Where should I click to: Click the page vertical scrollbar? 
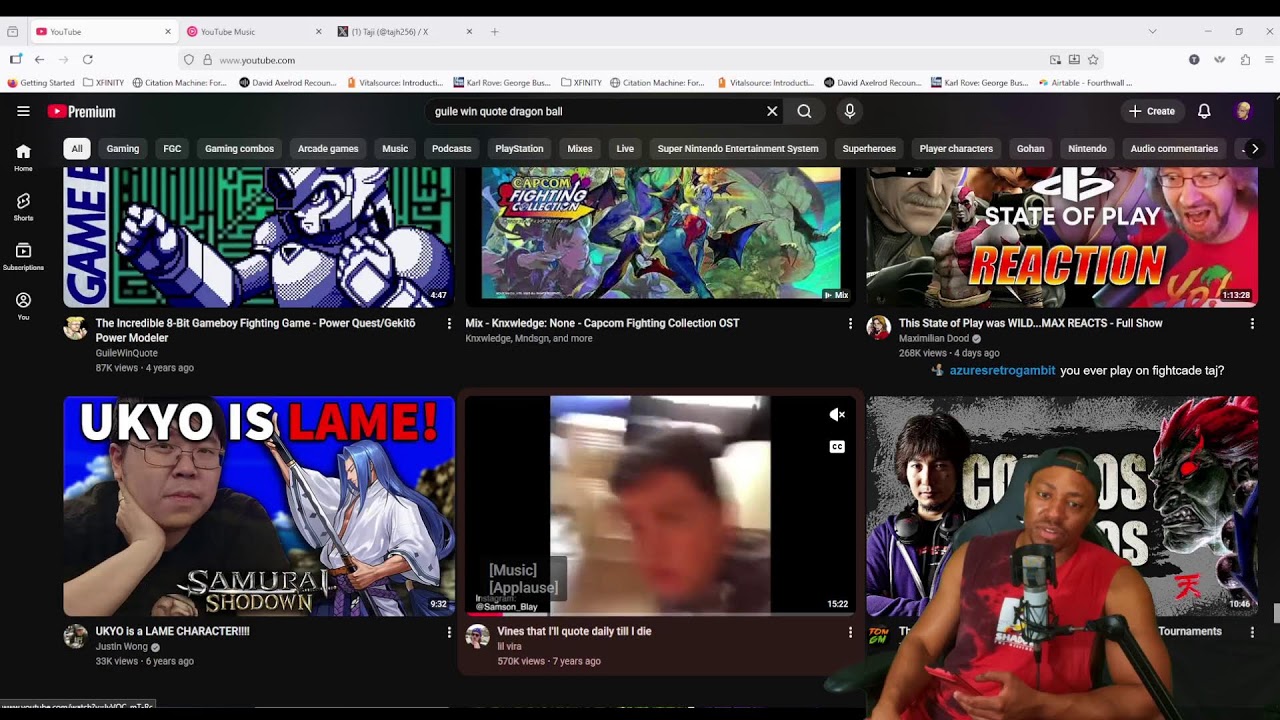coord(1275,613)
